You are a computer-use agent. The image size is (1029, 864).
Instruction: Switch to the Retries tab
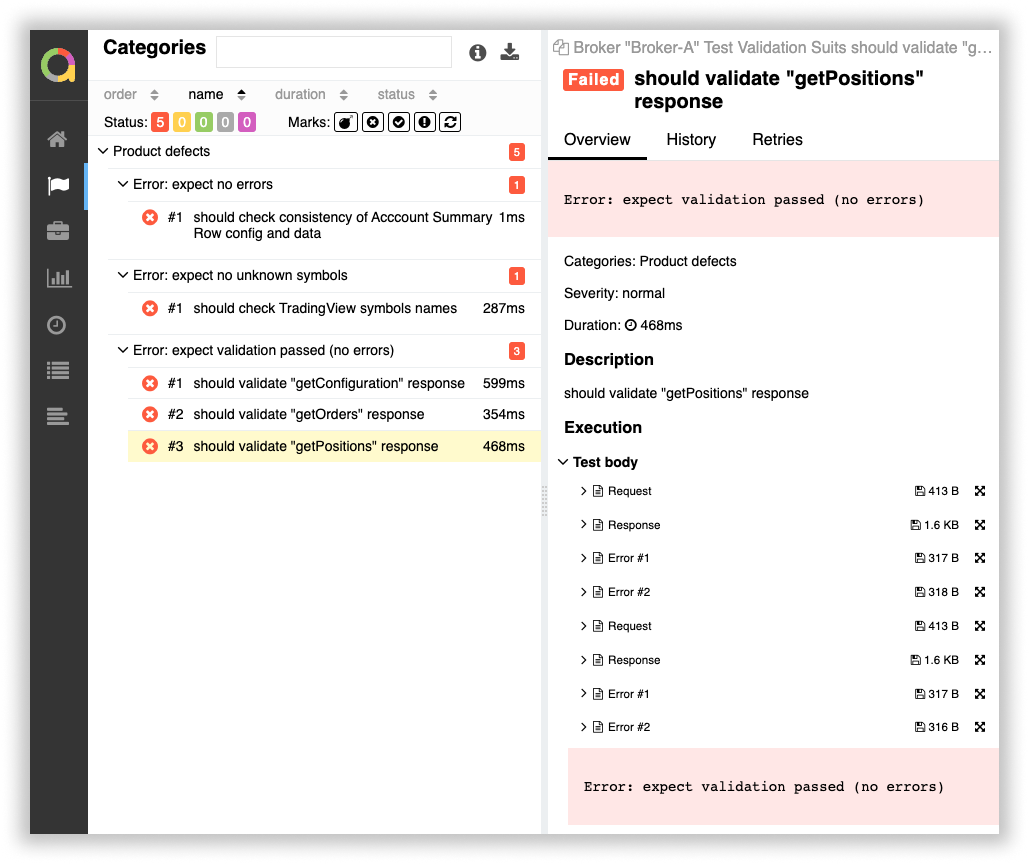click(777, 139)
